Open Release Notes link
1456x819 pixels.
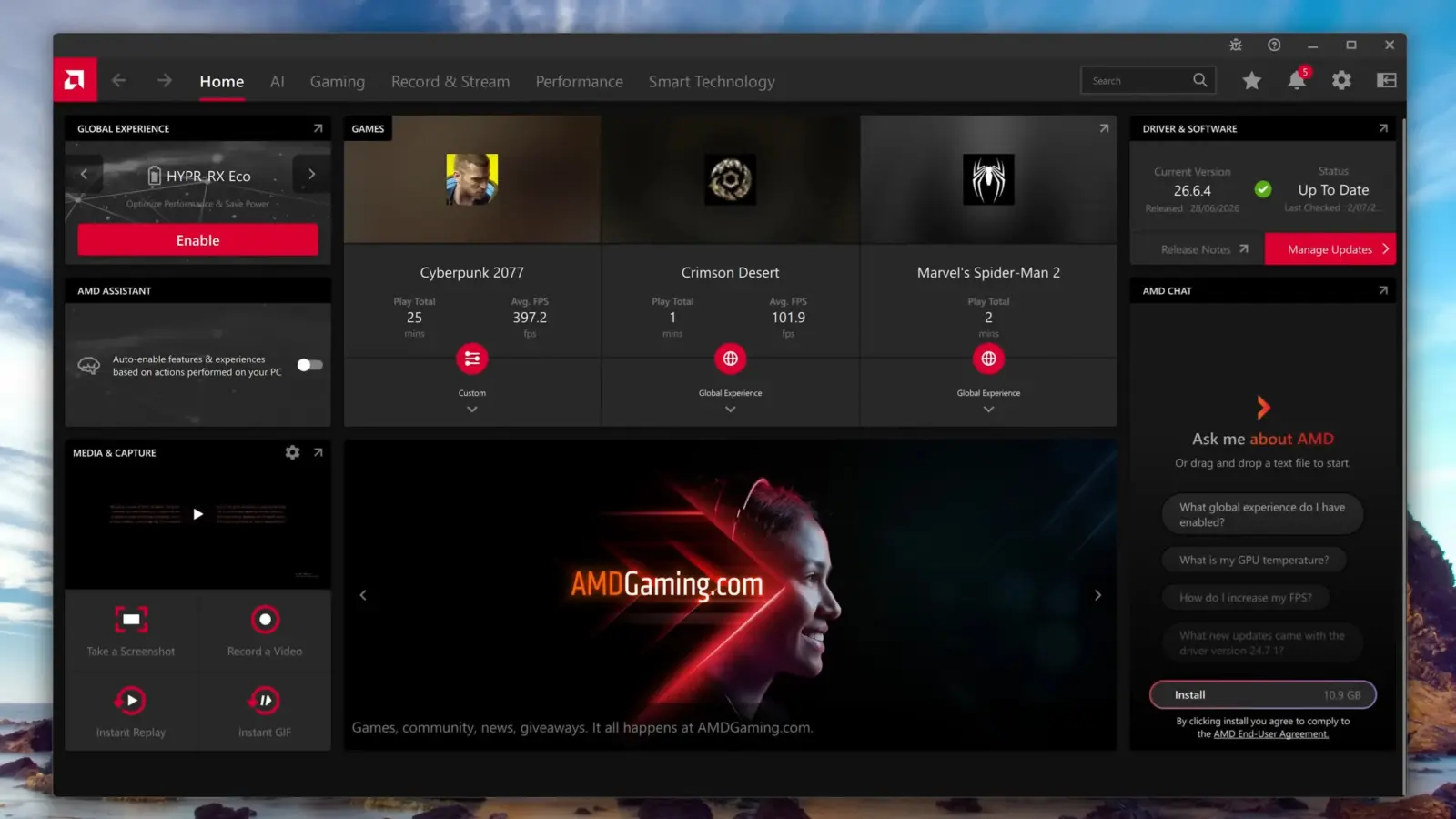tap(1204, 249)
